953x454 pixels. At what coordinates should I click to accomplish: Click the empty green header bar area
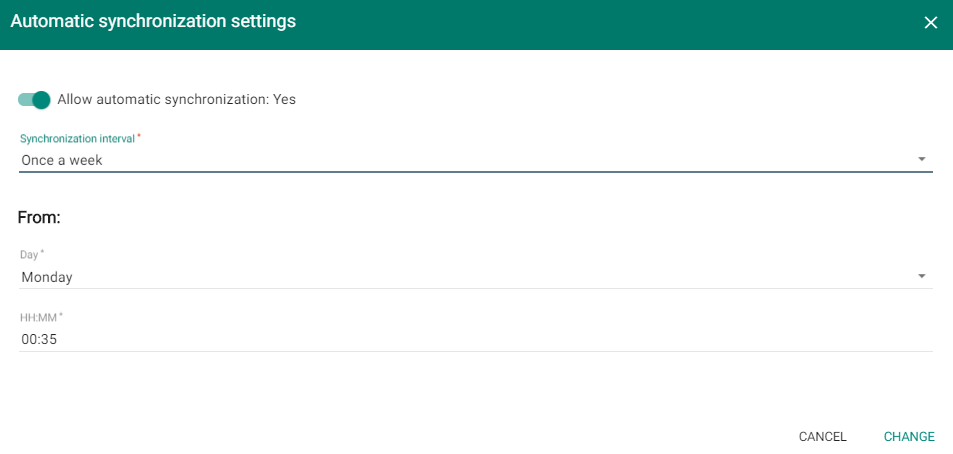pos(600,22)
